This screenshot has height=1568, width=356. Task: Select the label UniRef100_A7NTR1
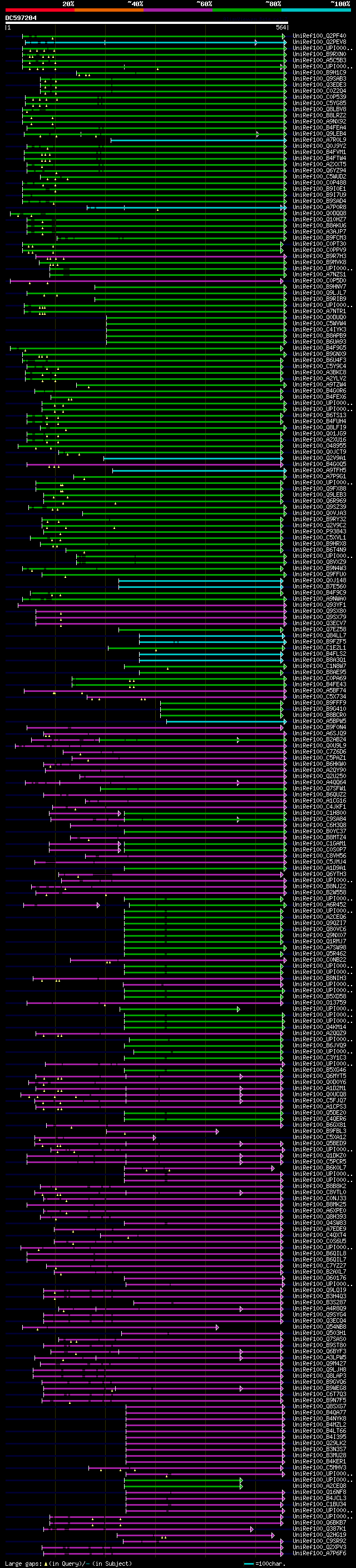click(x=319, y=311)
